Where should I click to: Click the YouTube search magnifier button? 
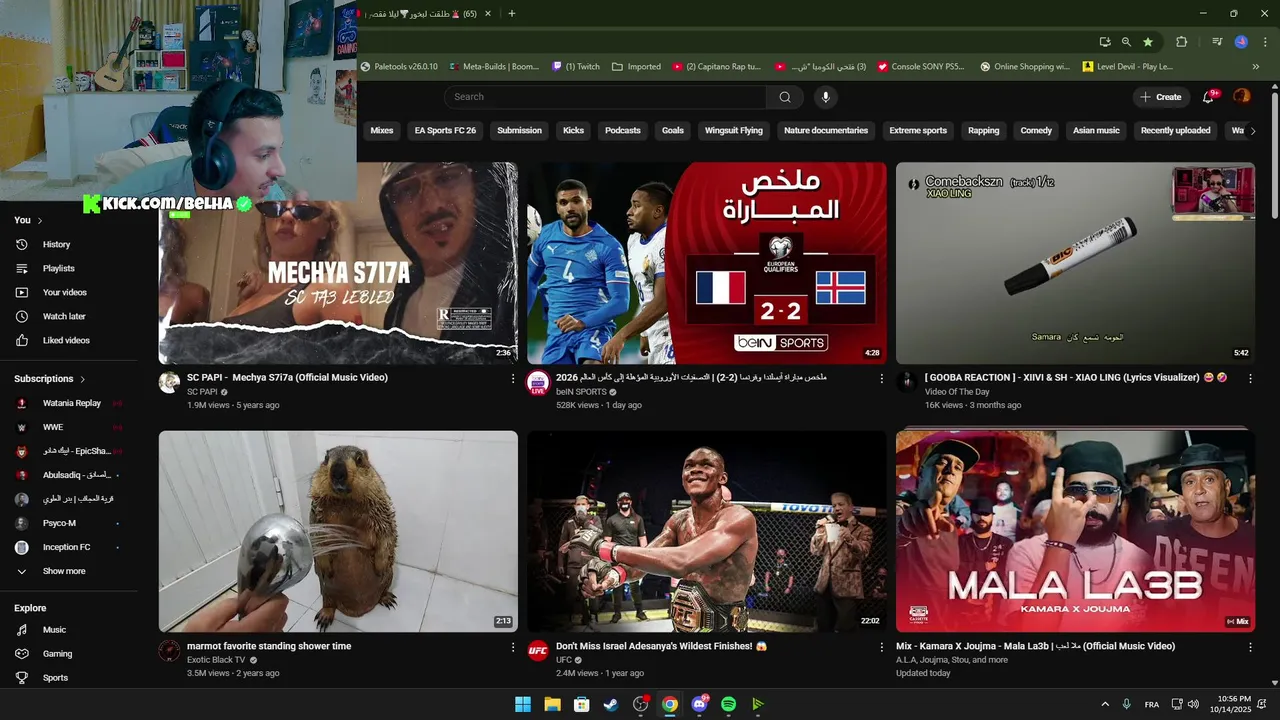coord(785,97)
